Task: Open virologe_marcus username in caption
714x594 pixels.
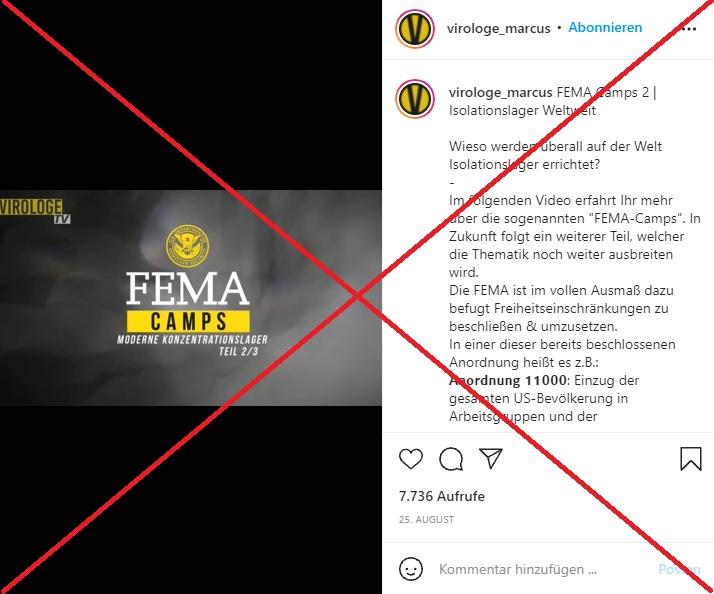Action: [500, 92]
